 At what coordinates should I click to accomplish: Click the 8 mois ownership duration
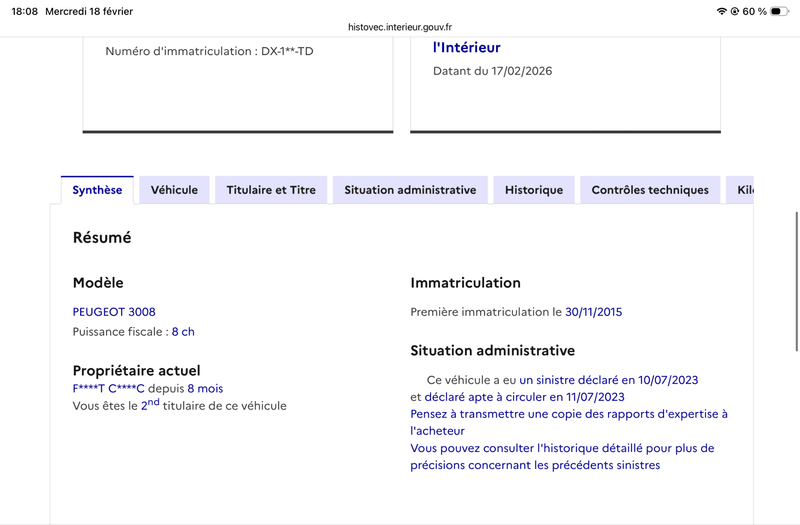click(x=205, y=388)
